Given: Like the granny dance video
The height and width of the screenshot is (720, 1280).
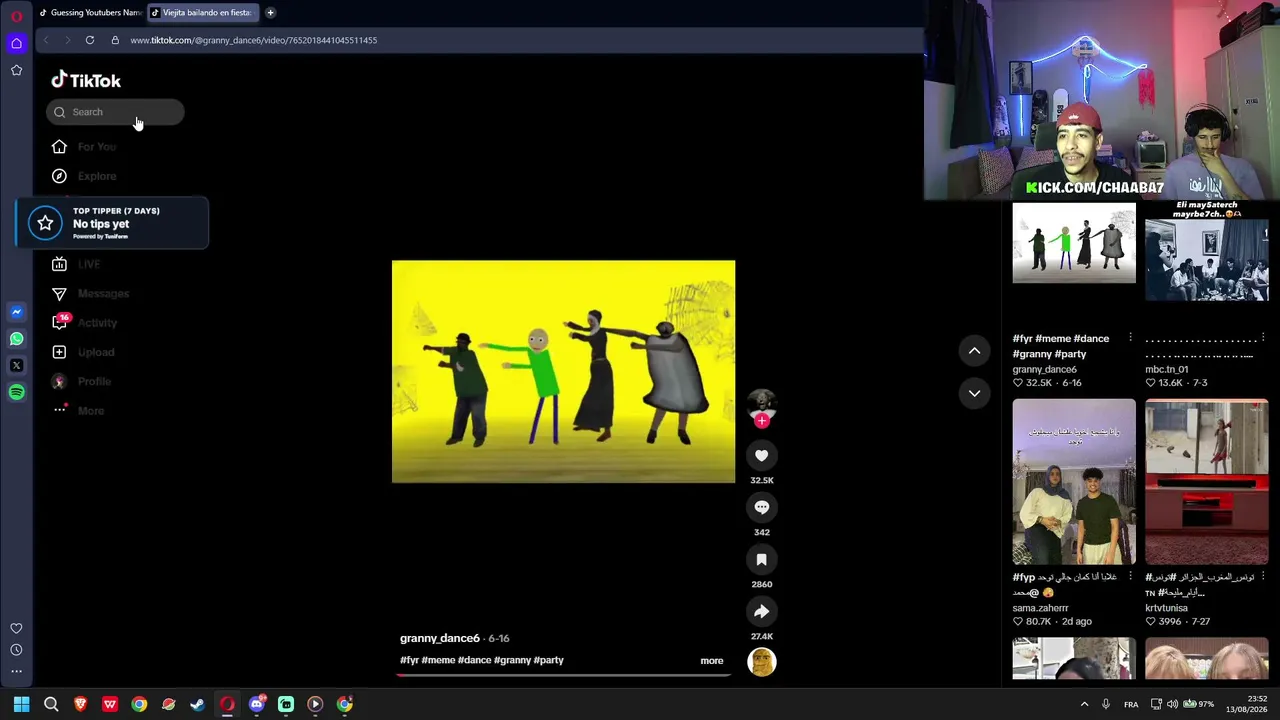Looking at the screenshot, I should [x=761, y=456].
